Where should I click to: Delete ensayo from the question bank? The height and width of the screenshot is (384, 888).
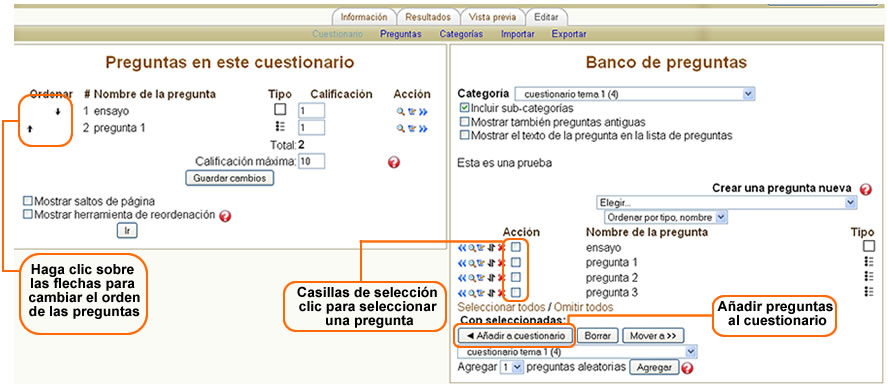(x=501, y=248)
